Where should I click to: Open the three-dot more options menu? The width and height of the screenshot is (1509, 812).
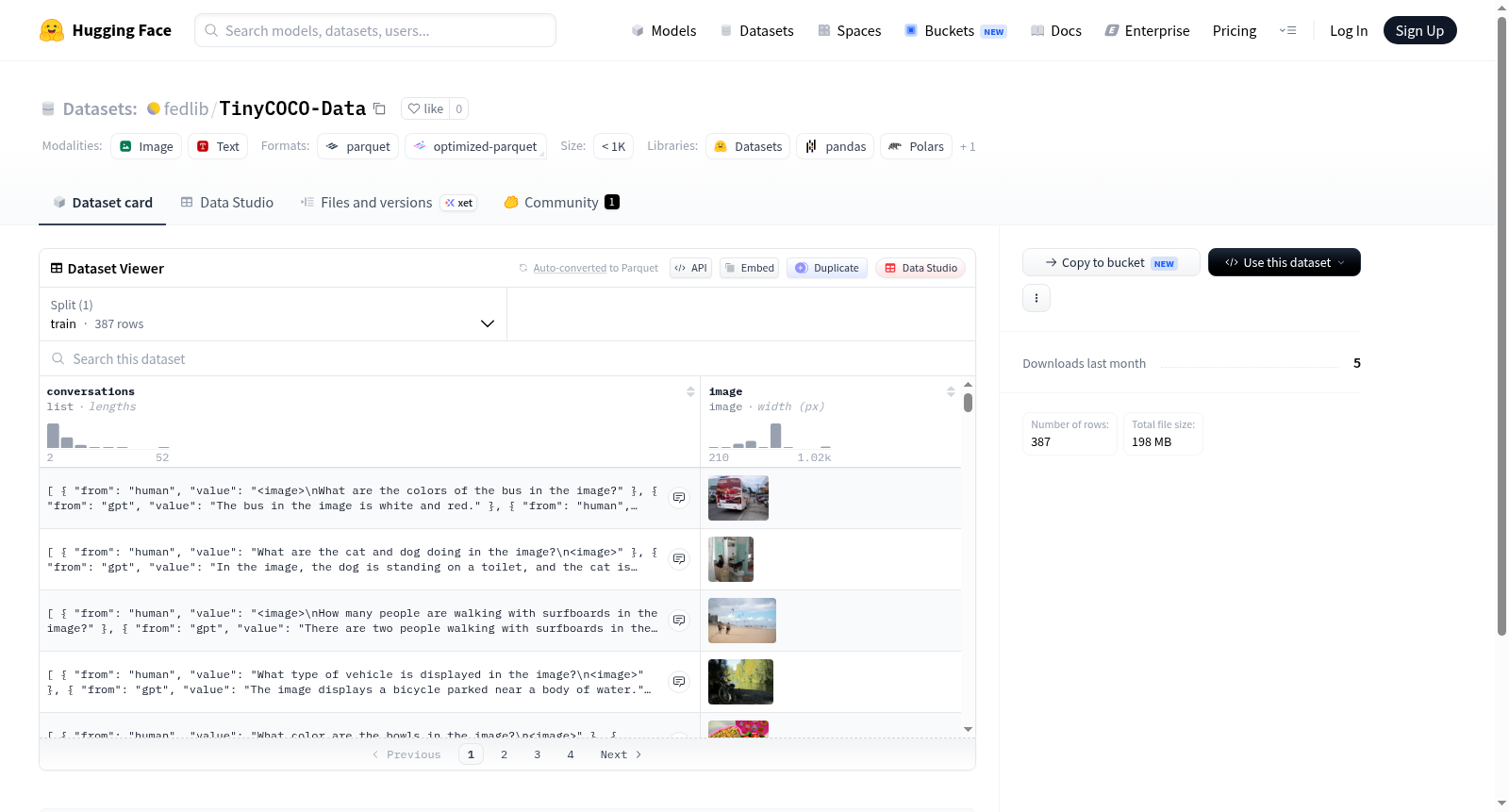tap(1036, 298)
